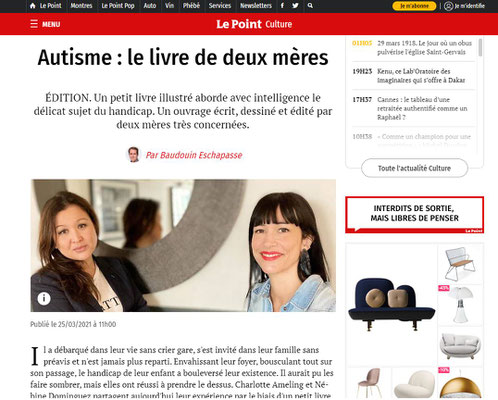Viewport: 498px width, 400px height.
Task: Open the Newsletters menu item
Action: click(256, 6)
